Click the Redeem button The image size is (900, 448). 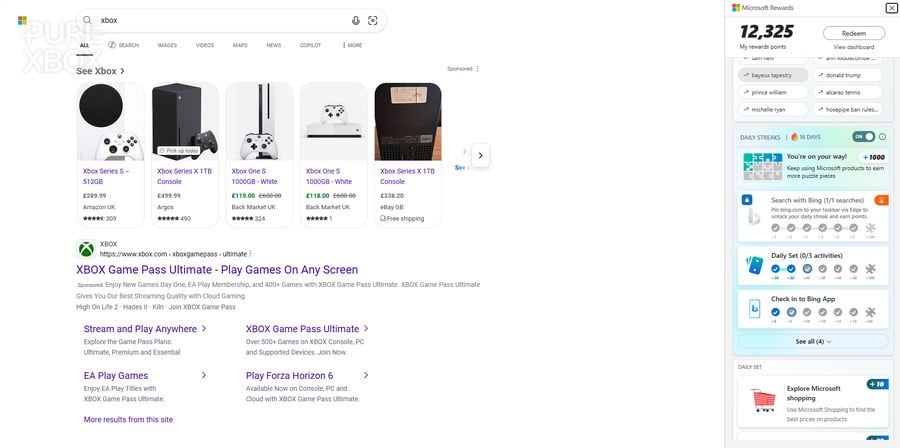(854, 33)
